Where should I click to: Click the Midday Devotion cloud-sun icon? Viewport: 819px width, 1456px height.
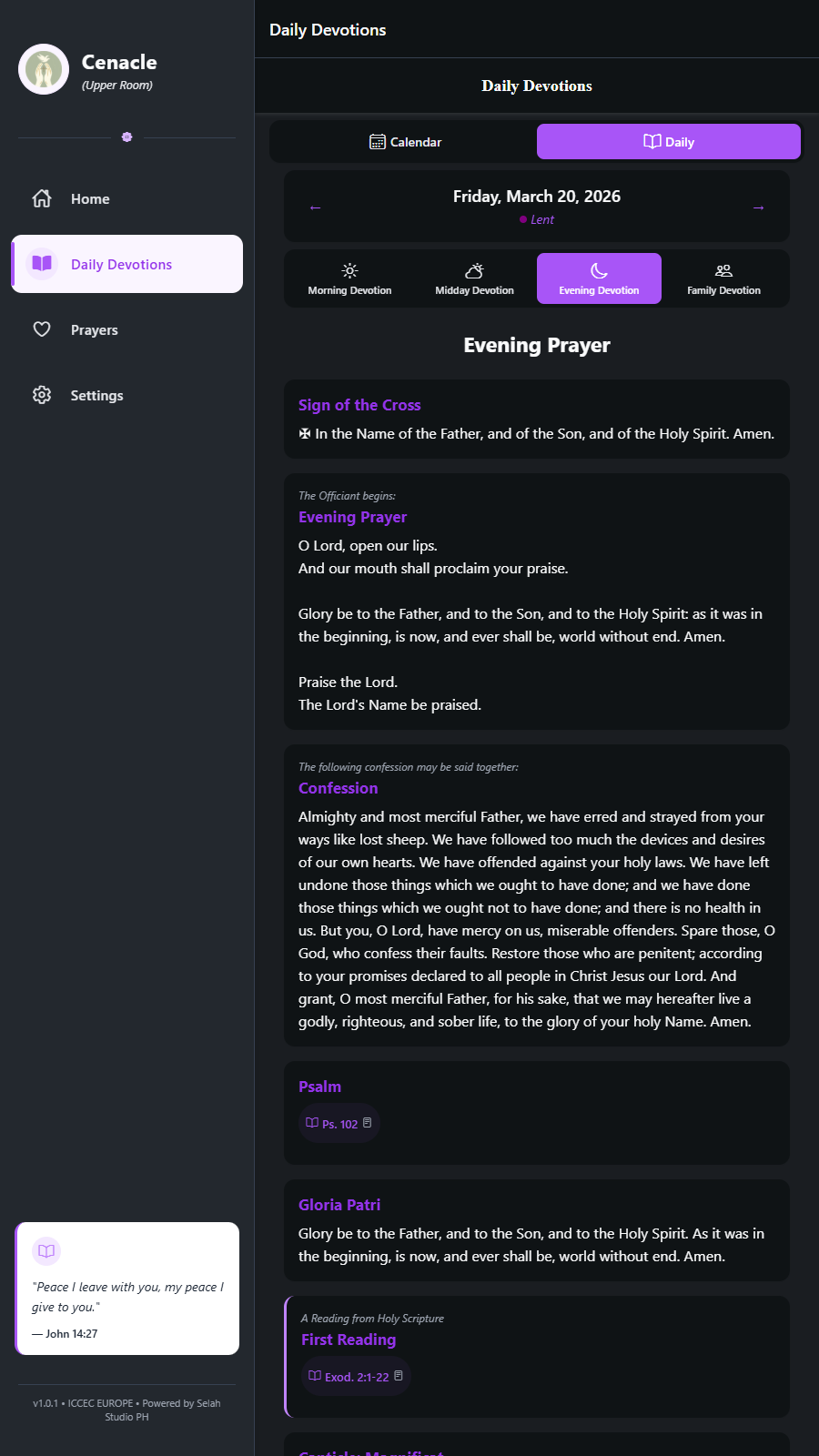click(x=474, y=270)
